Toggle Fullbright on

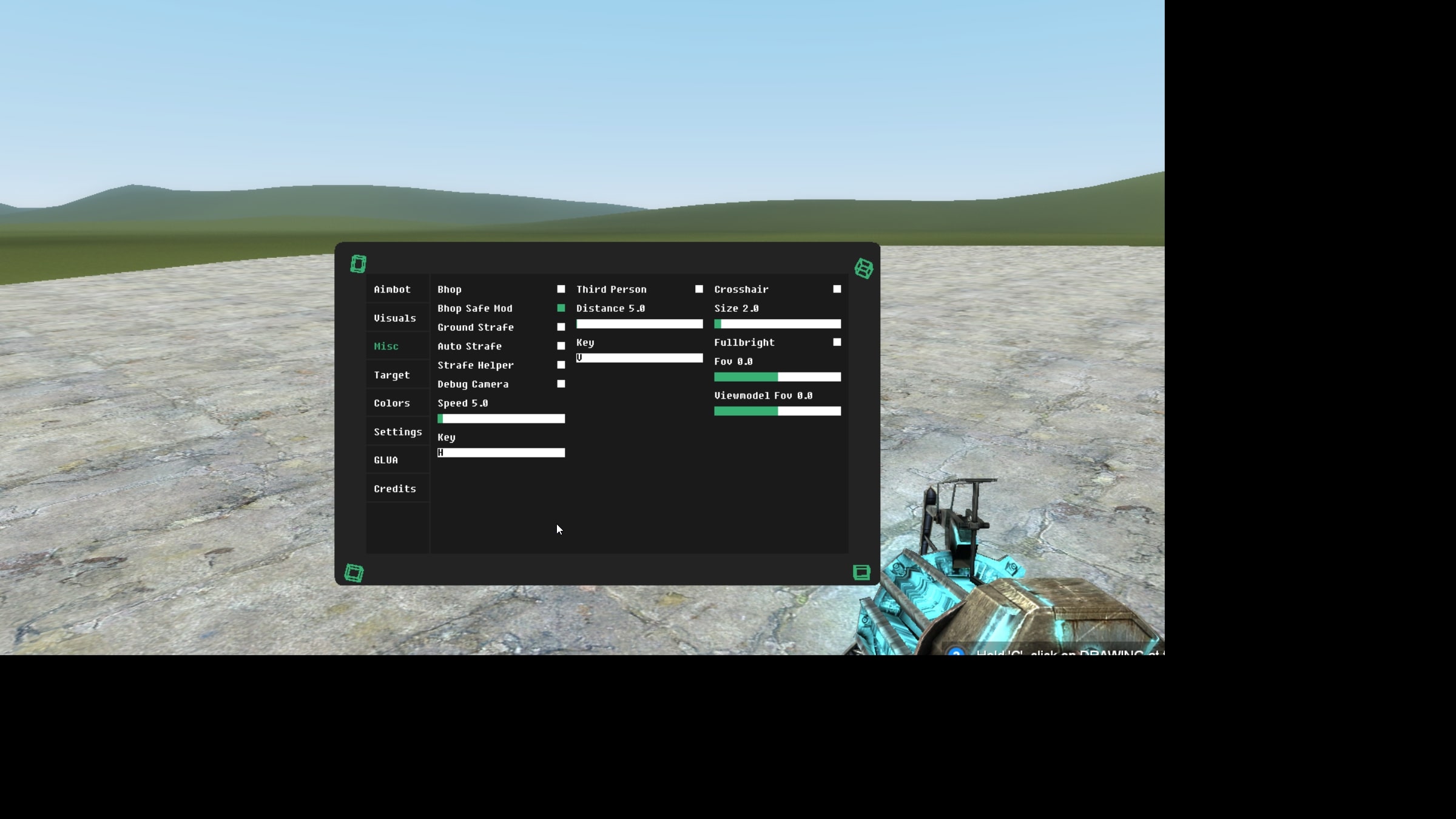(837, 343)
